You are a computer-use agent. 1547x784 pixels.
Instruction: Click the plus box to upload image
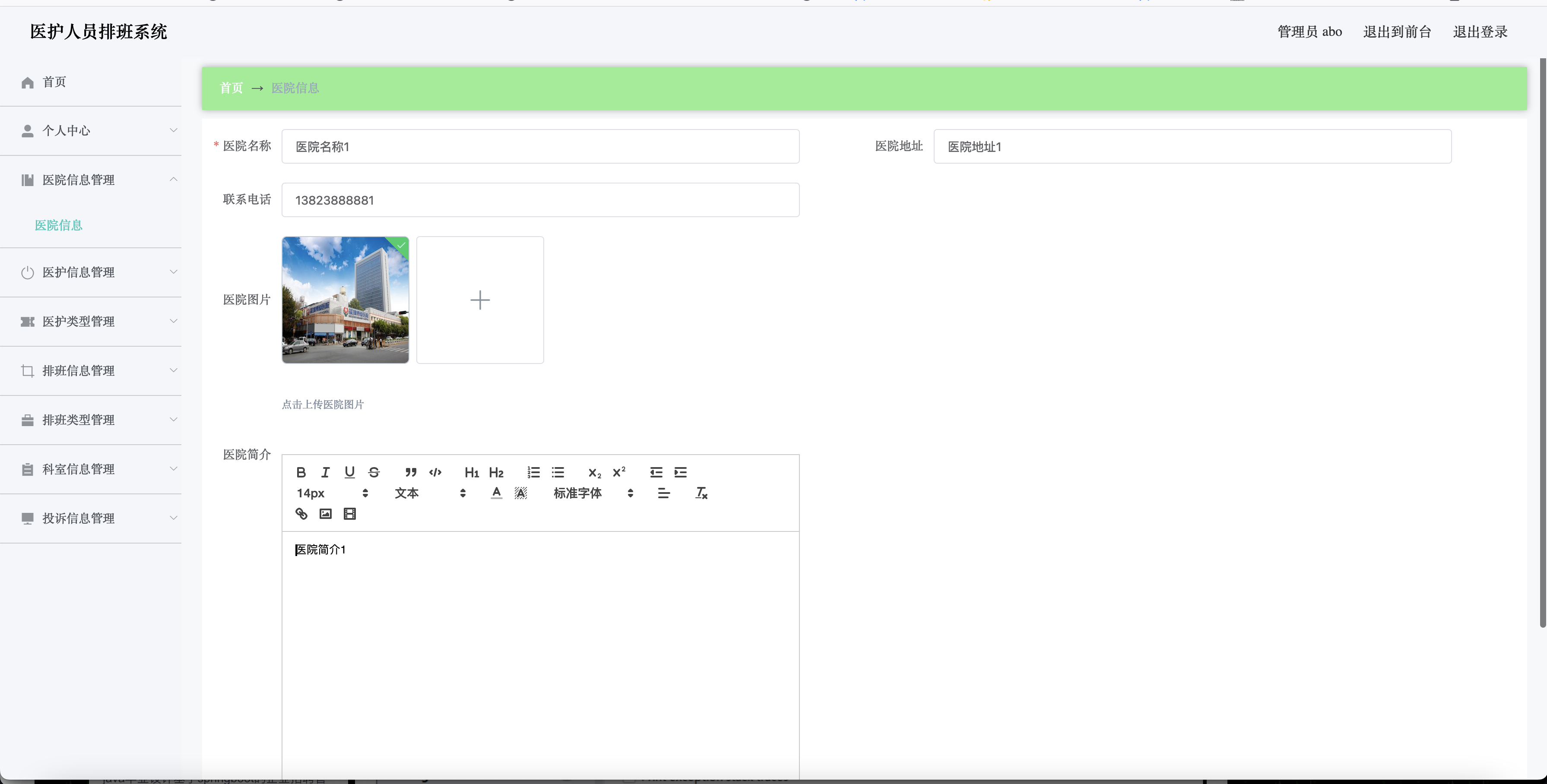(x=480, y=300)
